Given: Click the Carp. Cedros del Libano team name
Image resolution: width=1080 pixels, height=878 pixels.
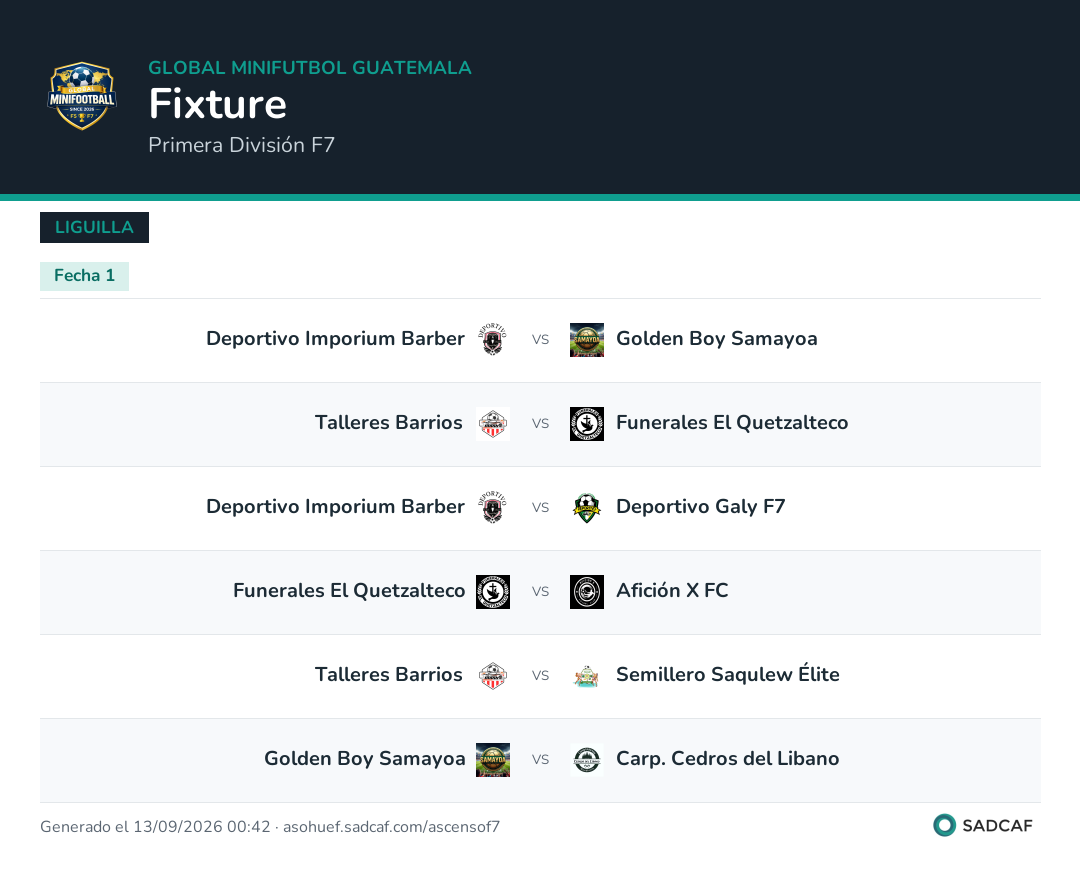Looking at the screenshot, I should pyautogui.click(x=727, y=759).
